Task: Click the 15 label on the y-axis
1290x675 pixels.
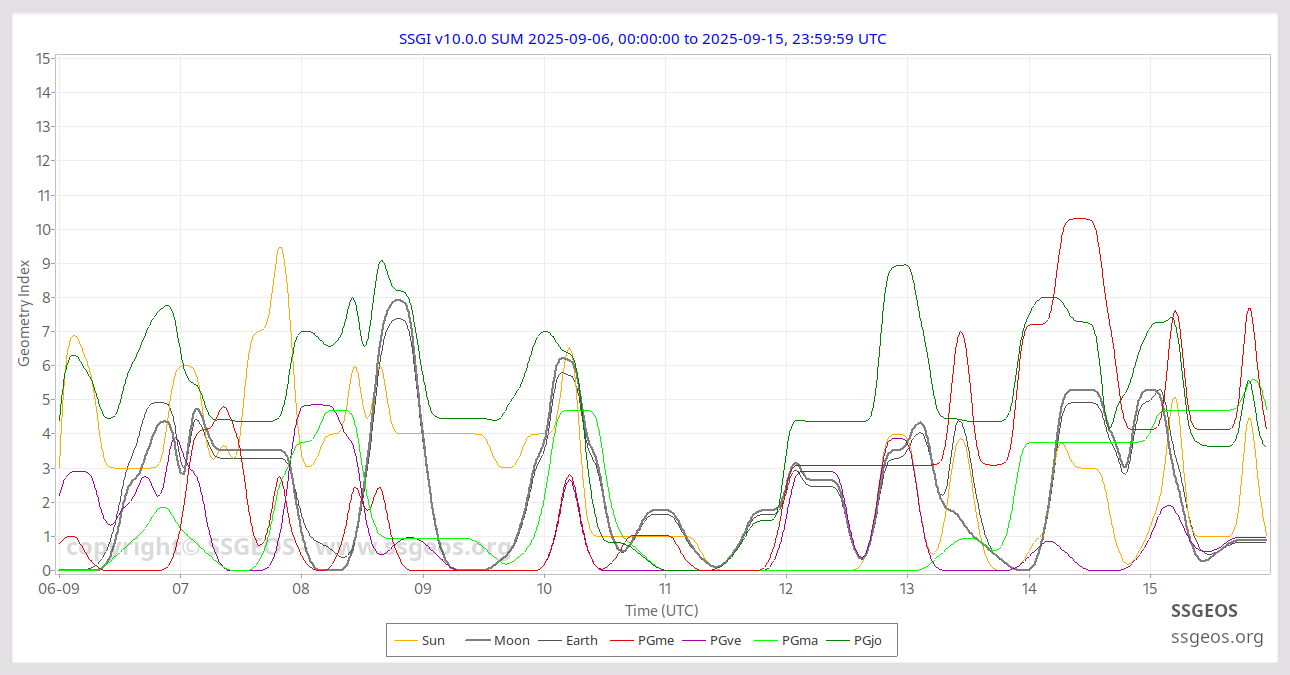Action: pos(43,58)
